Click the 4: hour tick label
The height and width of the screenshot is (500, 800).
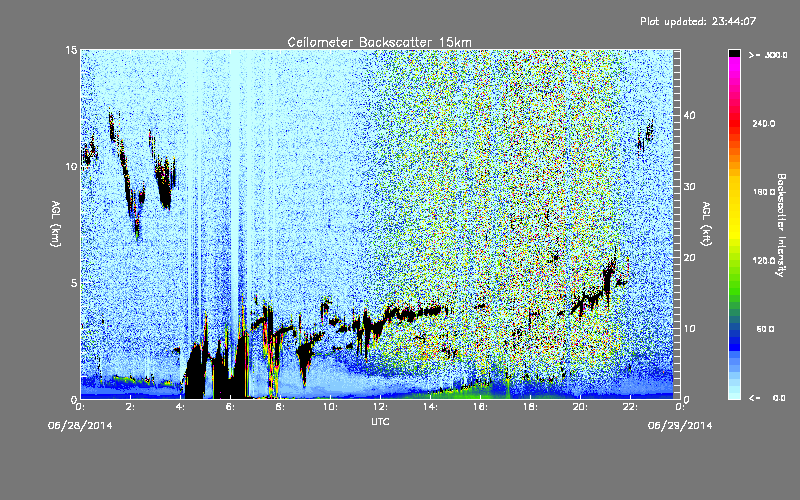tap(180, 407)
